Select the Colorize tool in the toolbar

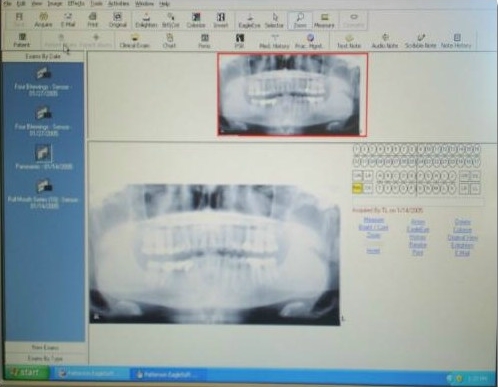[196, 20]
